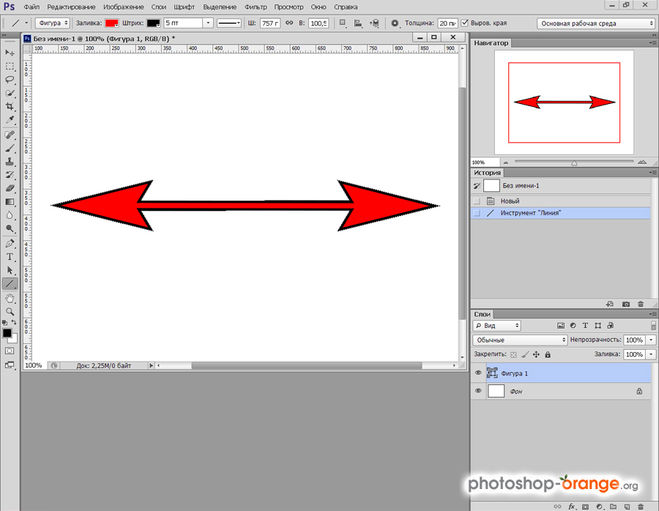Open the Слои menu
The image size is (659, 511).
click(158, 7)
